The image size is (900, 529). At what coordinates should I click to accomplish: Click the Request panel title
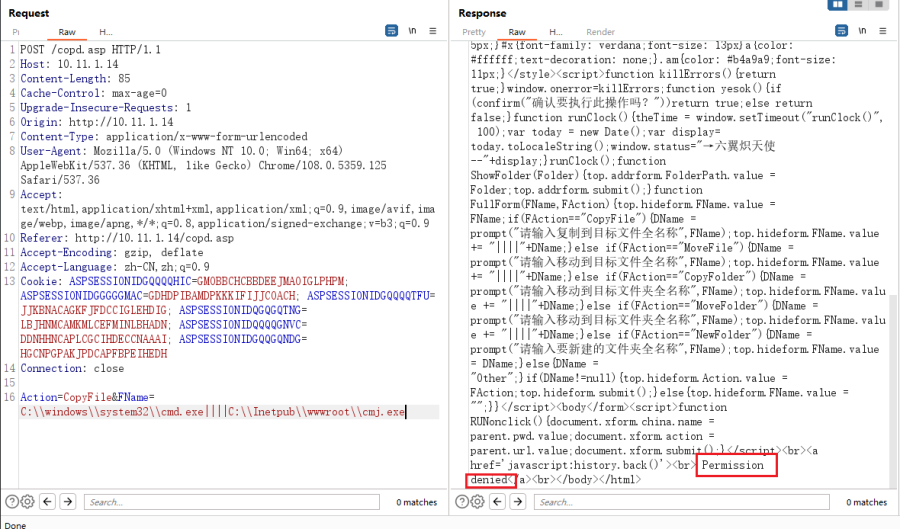point(29,13)
